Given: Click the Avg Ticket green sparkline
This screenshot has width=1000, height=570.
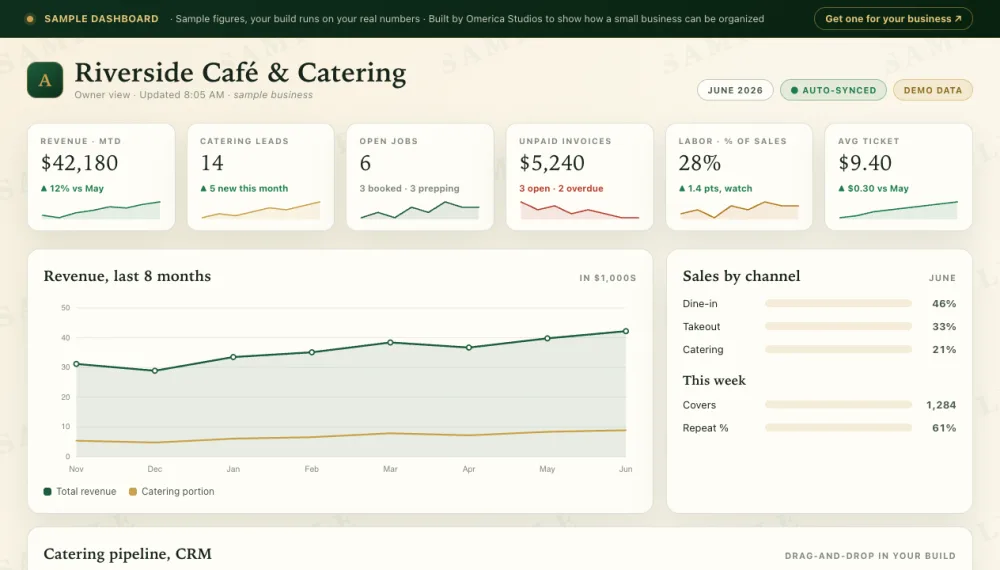Looking at the screenshot, I should 899,210.
